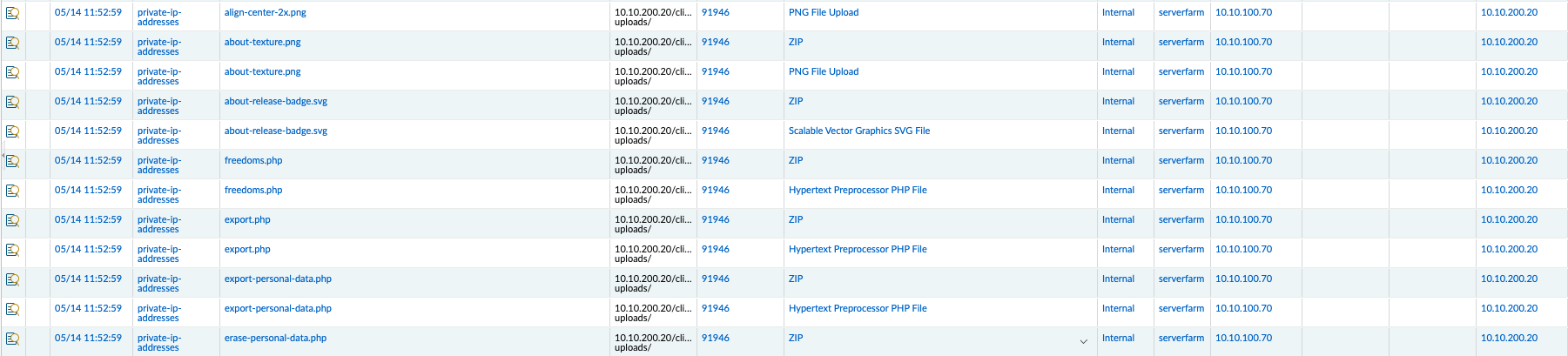This screenshot has height=356, width=1568.
Task: Click Internal link in the erase-personal-data.php row
Action: (1118, 339)
